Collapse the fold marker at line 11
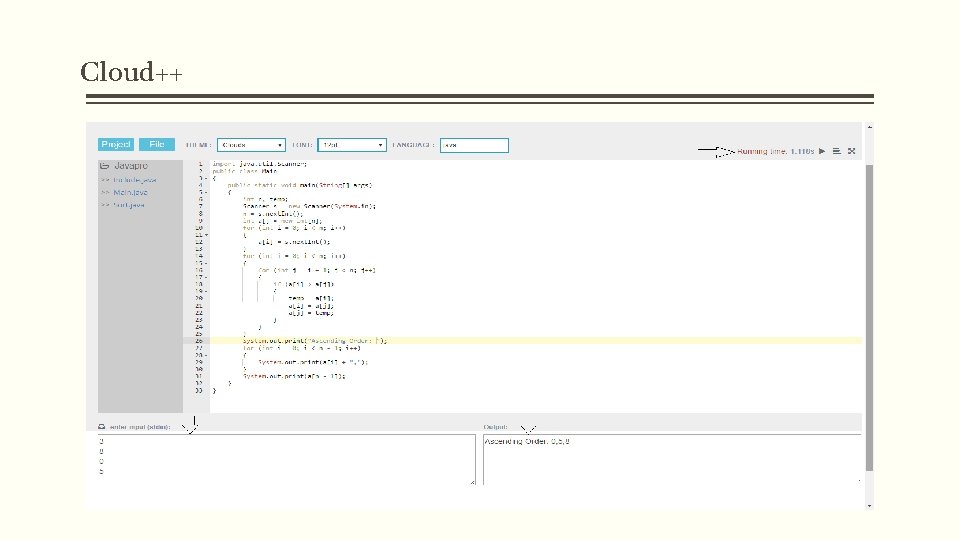This screenshot has width=960, height=540. [x=206, y=234]
